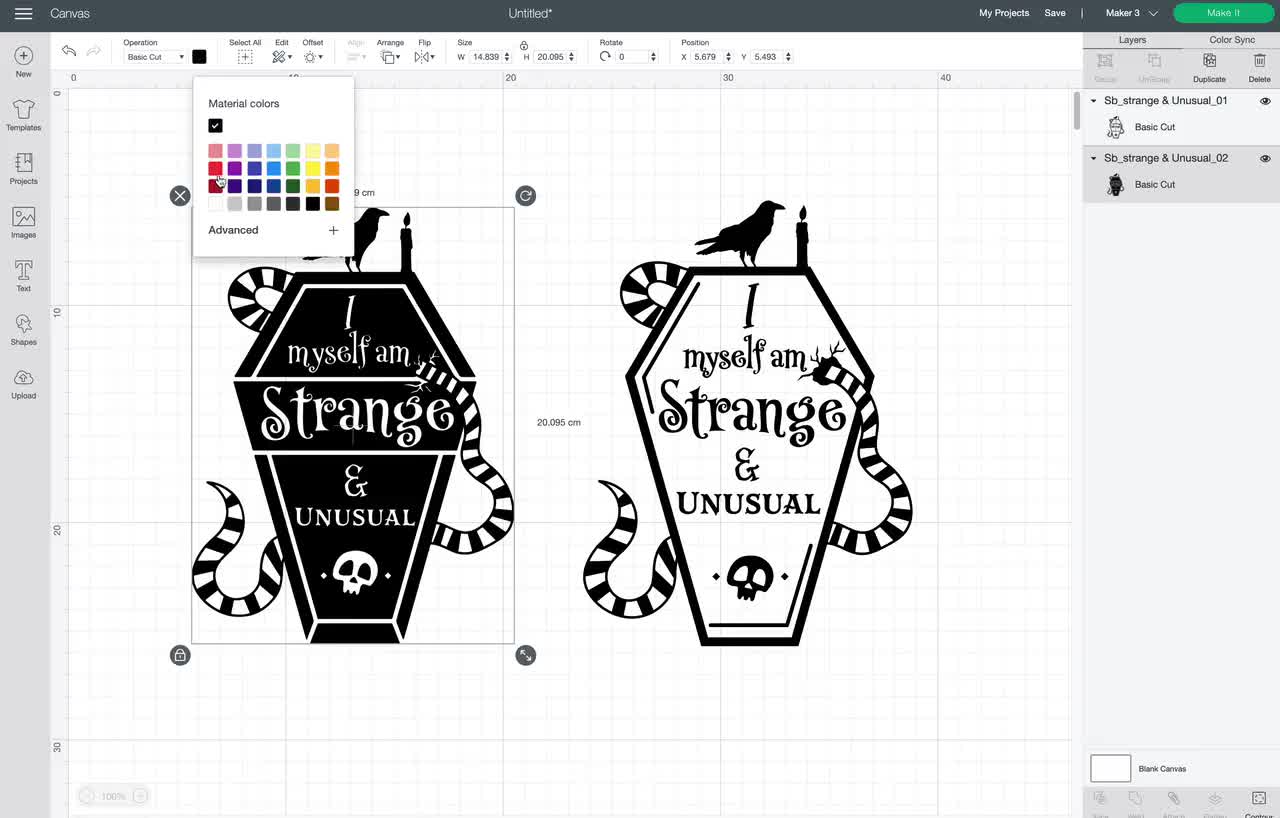Screen dimensions: 1280x818
Task: Click the Blank Canvas thumbnail
Action: pos(1110,768)
